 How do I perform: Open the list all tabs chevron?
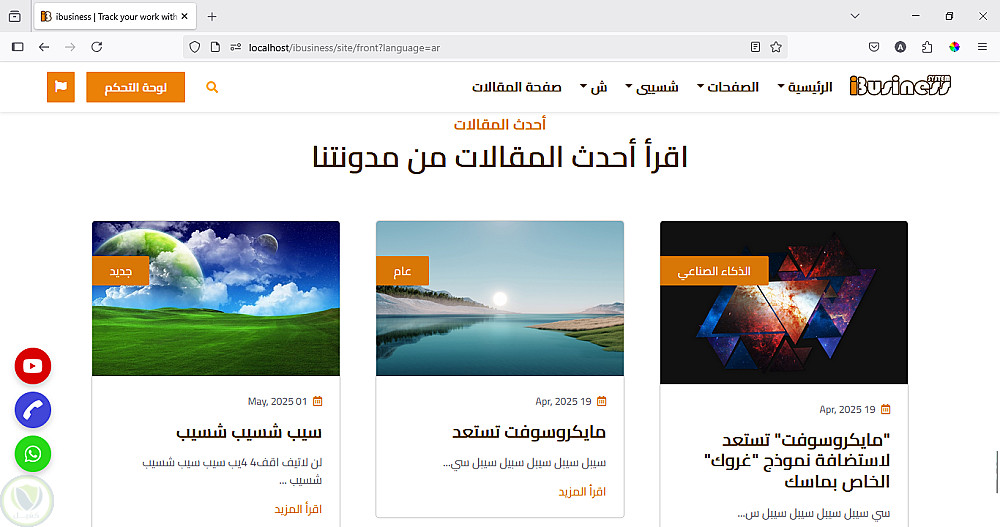(855, 16)
